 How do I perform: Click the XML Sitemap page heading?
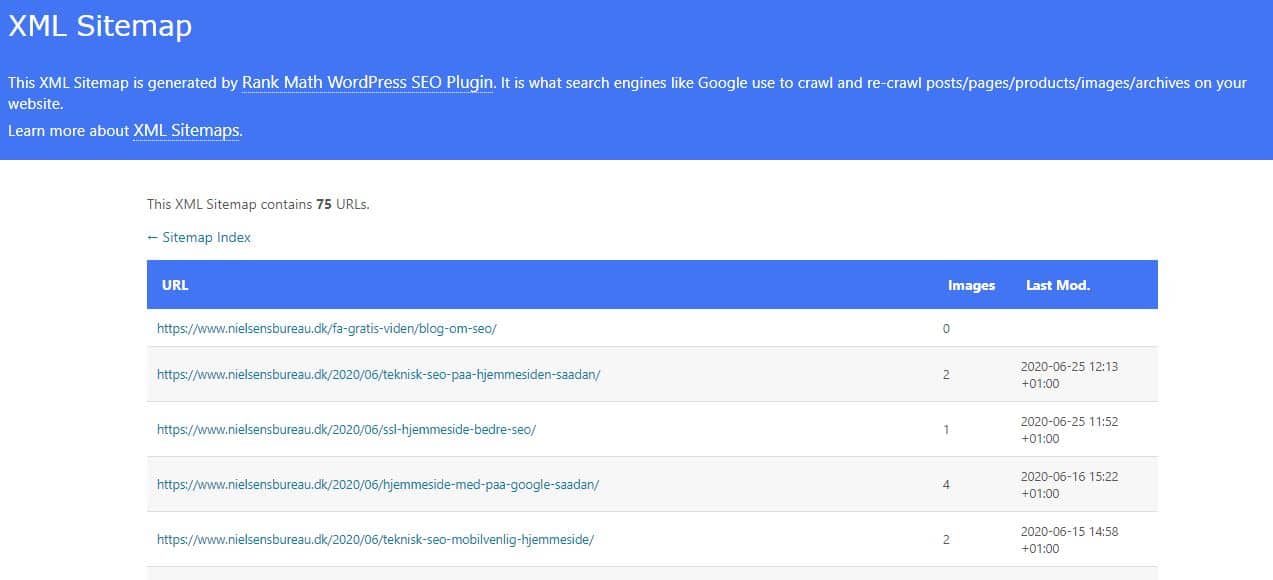coord(100,27)
